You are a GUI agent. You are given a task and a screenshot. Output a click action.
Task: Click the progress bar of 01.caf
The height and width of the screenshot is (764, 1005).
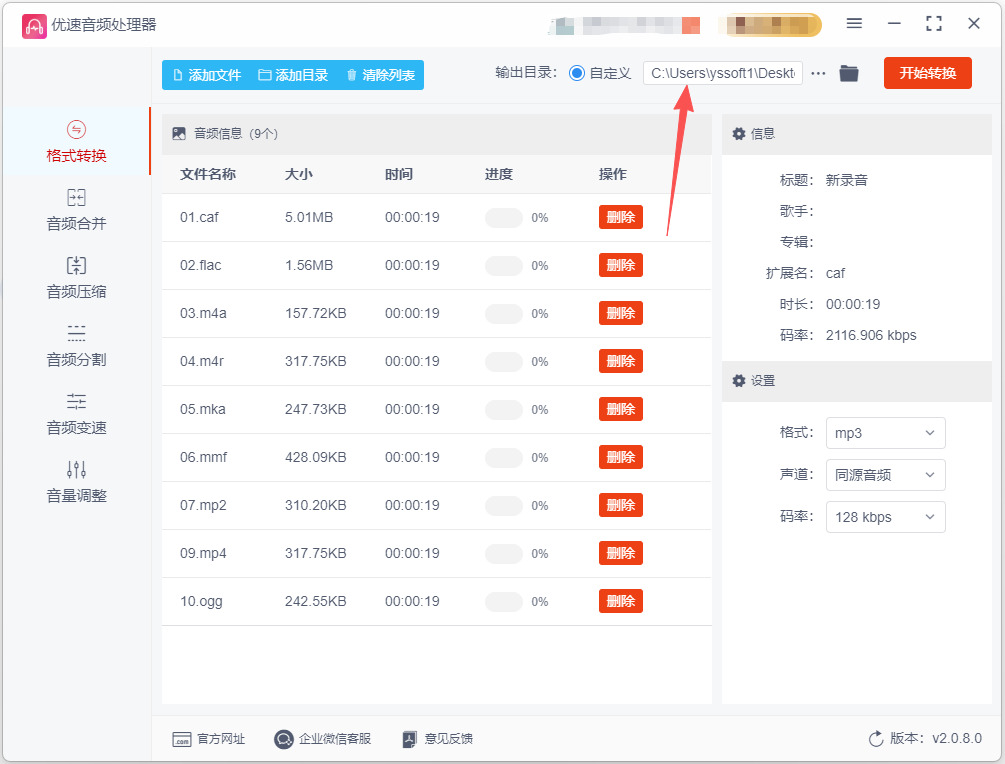(x=504, y=218)
